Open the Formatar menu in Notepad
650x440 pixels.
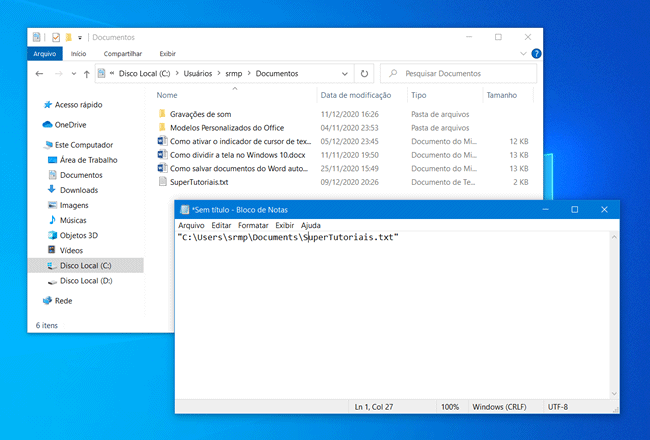tap(253, 226)
